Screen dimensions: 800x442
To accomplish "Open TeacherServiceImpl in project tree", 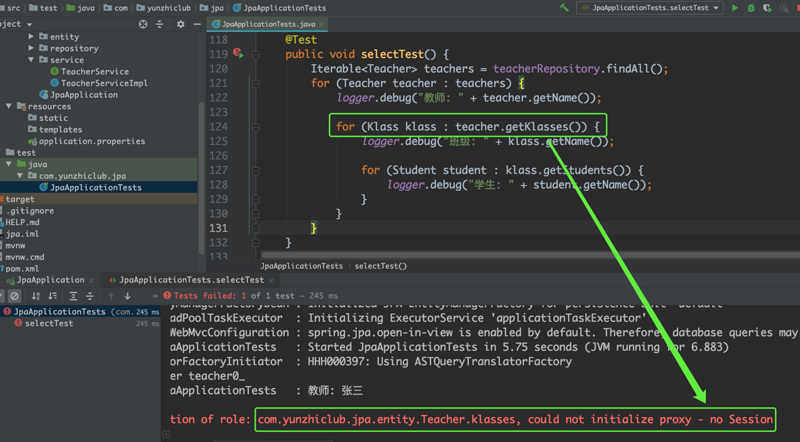I will [x=104, y=83].
